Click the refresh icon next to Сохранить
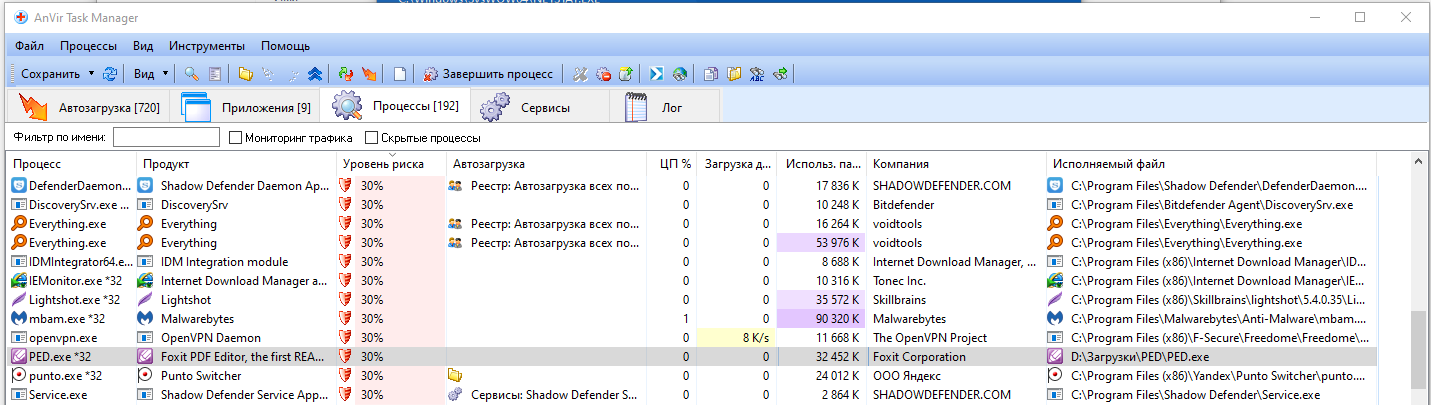1431x405 pixels. coord(110,74)
